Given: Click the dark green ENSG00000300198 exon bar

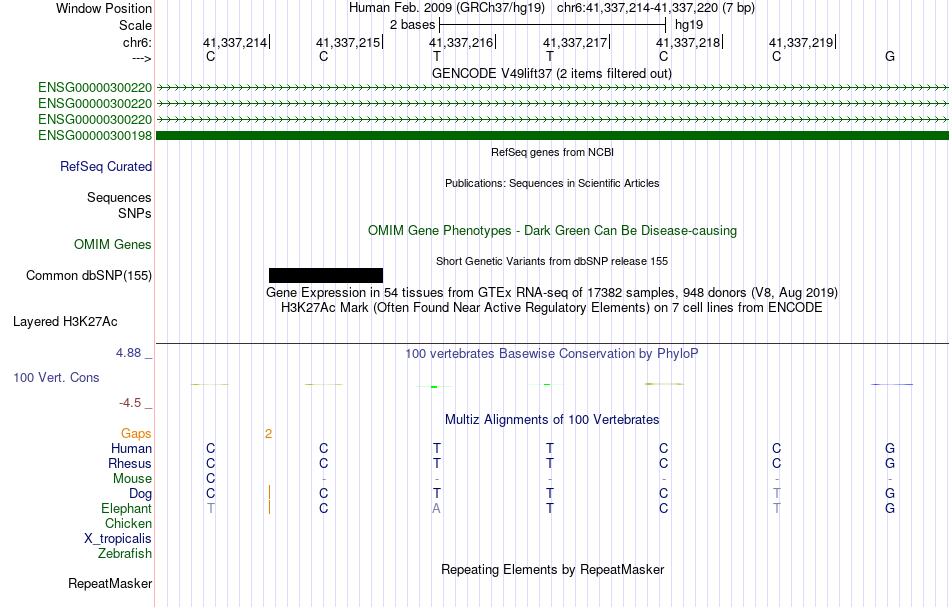Looking at the screenshot, I should click(552, 136).
